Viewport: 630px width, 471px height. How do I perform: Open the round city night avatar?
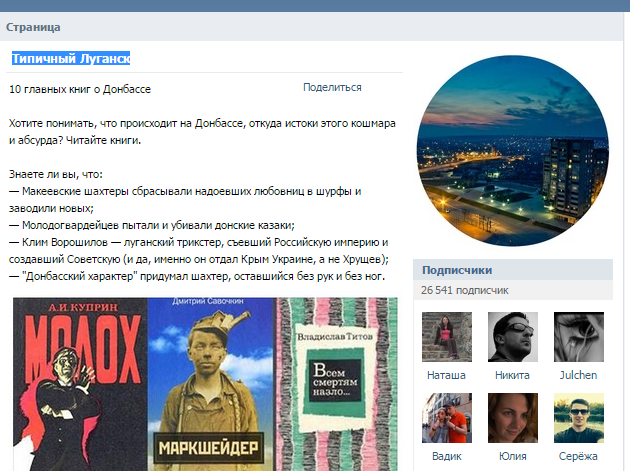click(513, 151)
